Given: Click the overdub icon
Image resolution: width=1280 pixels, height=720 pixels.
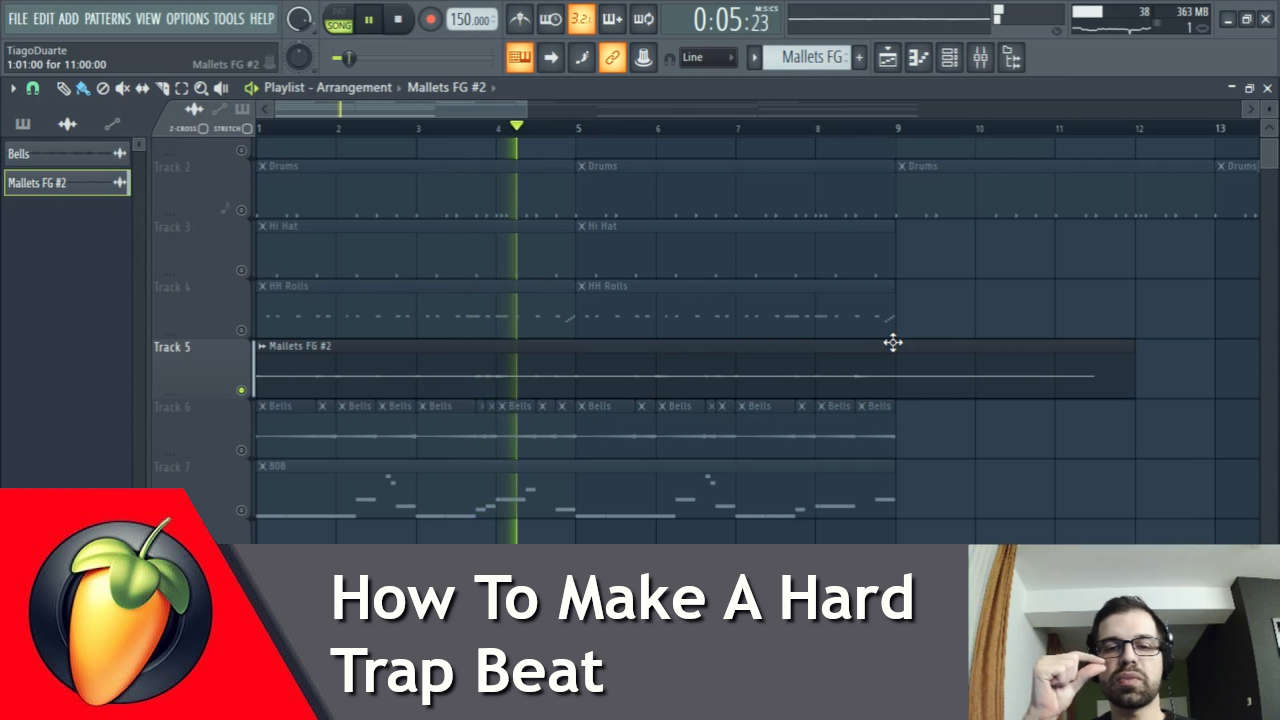Looking at the screenshot, I should (x=612, y=18).
